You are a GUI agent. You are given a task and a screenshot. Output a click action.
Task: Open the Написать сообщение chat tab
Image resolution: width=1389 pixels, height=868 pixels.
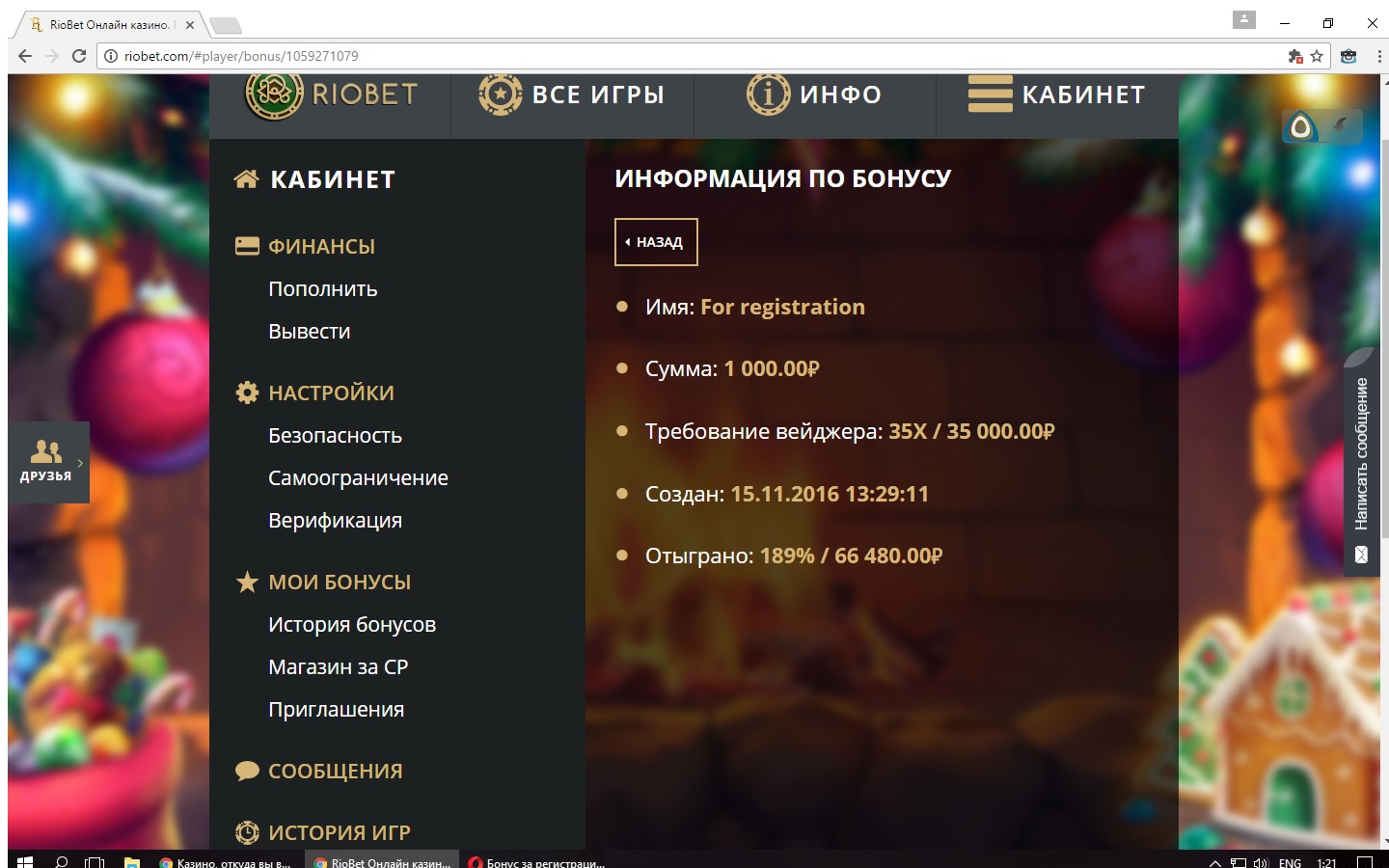pyautogui.click(x=1361, y=463)
